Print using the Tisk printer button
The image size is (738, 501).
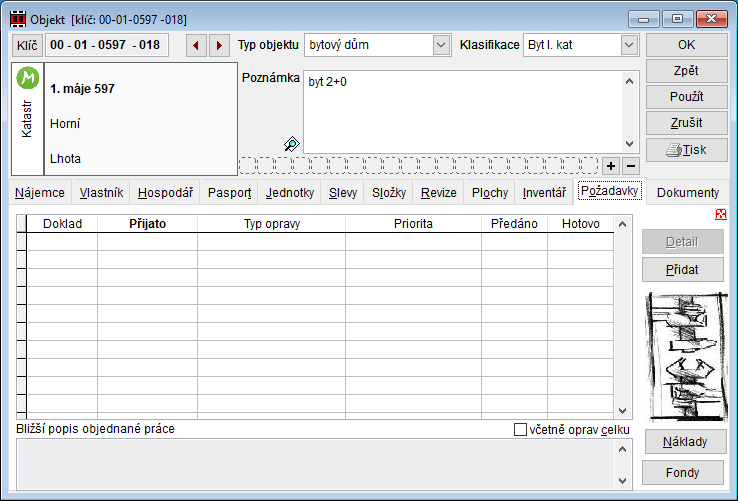click(x=686, y=150)
